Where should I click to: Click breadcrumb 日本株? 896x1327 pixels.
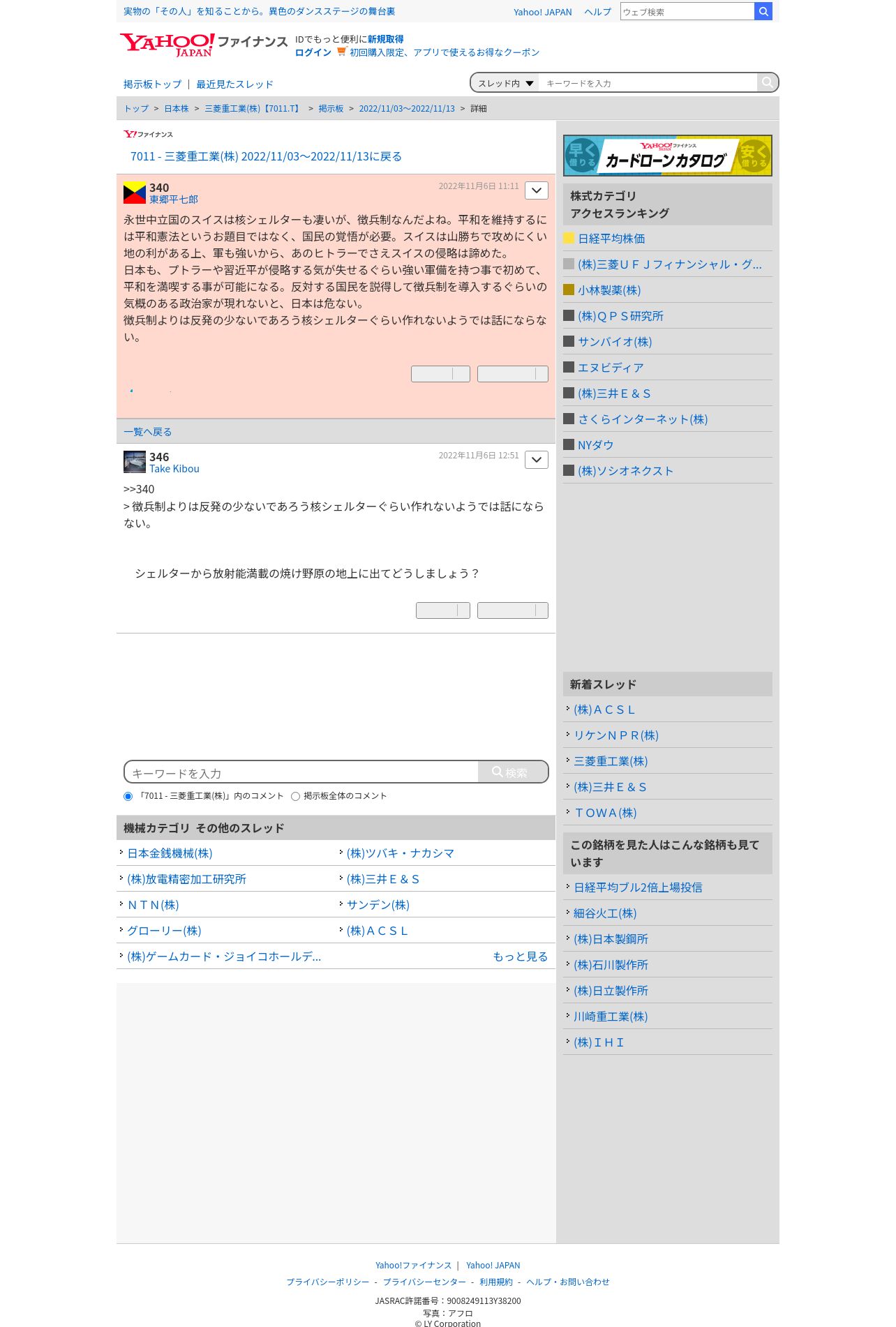click(x=176, y=109)
